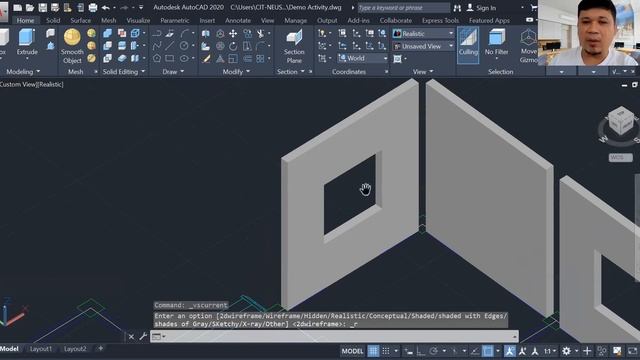Viewport: 640px width, 360px height.
Task: Click the Realistic viewport style label
Action: pyautogui.click(x=50, y=84)
